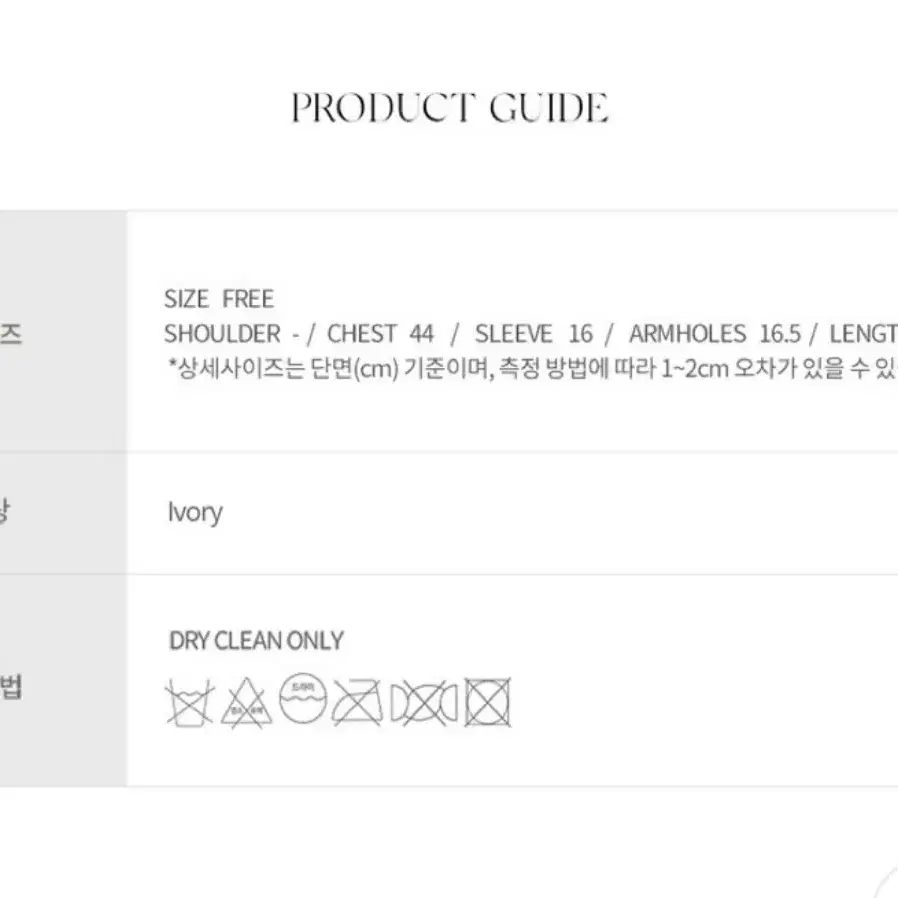This screenshot has width=898, height=898.
Task: Click the PRODUCT GUIDE heading
Action: click(450, 108)
